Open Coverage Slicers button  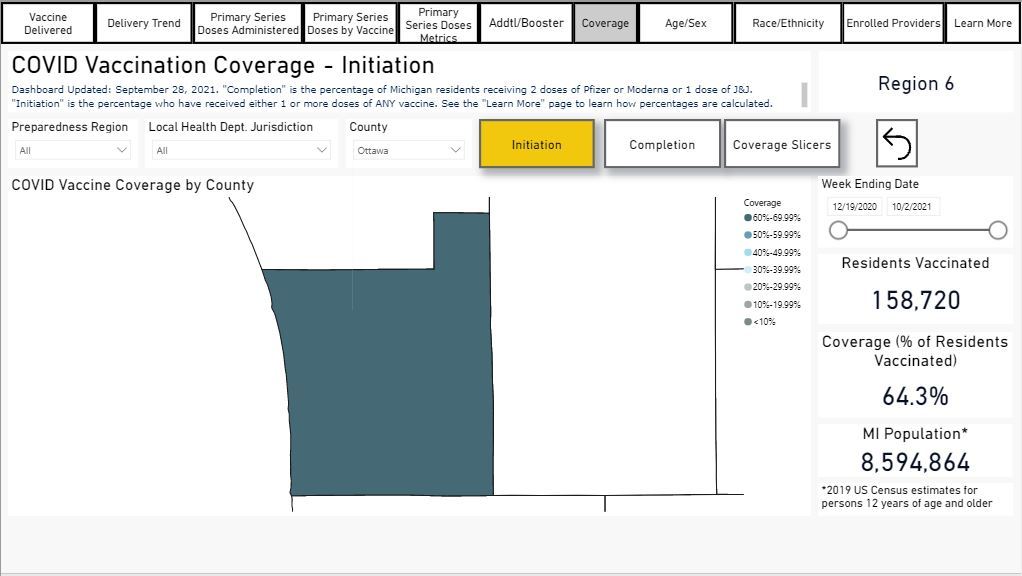[x=781, y=144]
